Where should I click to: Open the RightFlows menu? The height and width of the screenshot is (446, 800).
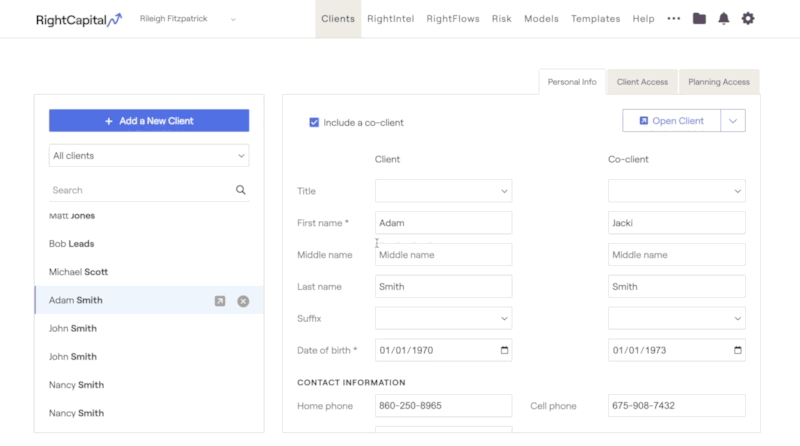coord(453,19)
